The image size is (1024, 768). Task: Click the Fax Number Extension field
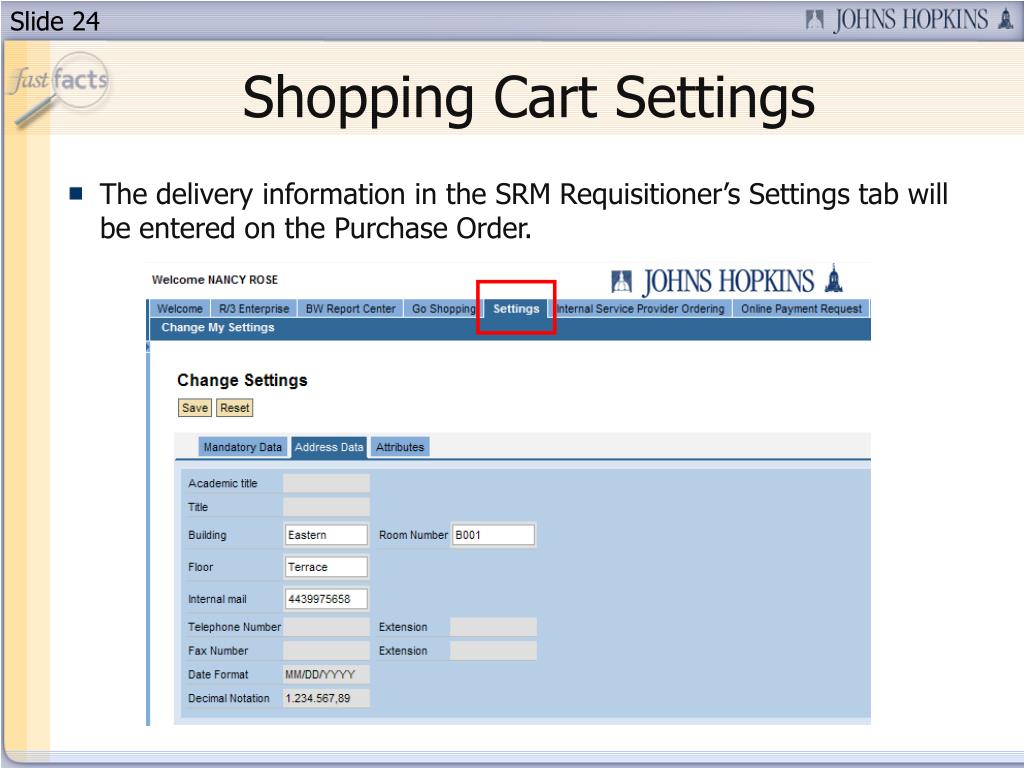click(x=494, y=650)
